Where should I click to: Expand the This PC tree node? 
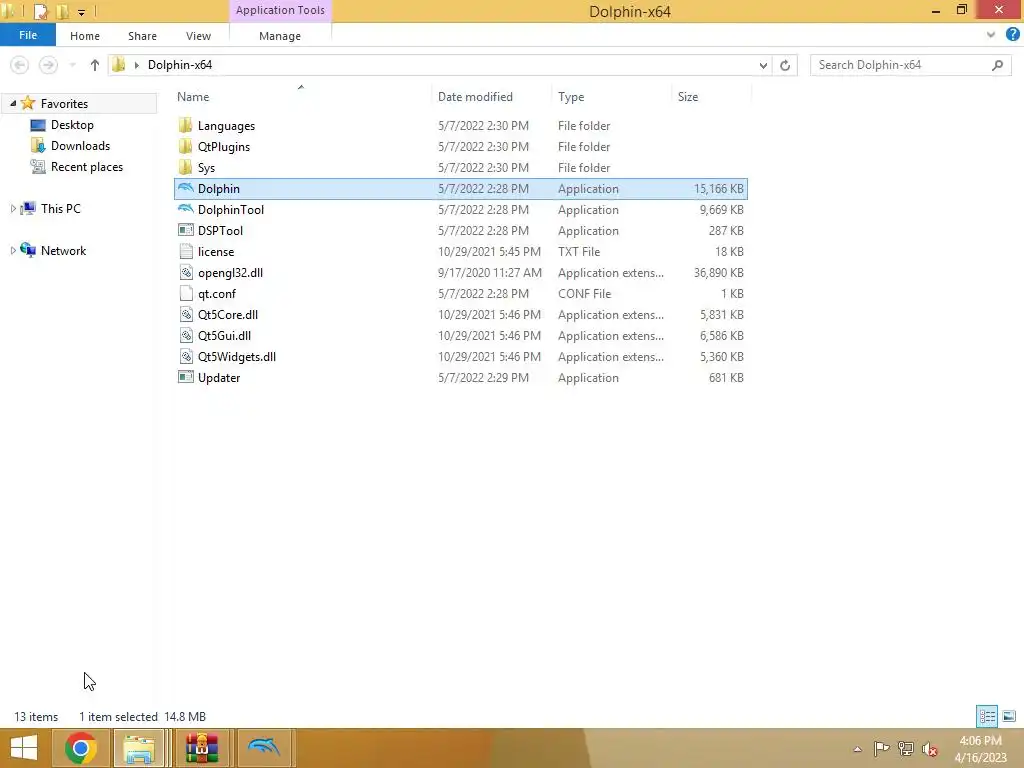[x=13, y=208]
